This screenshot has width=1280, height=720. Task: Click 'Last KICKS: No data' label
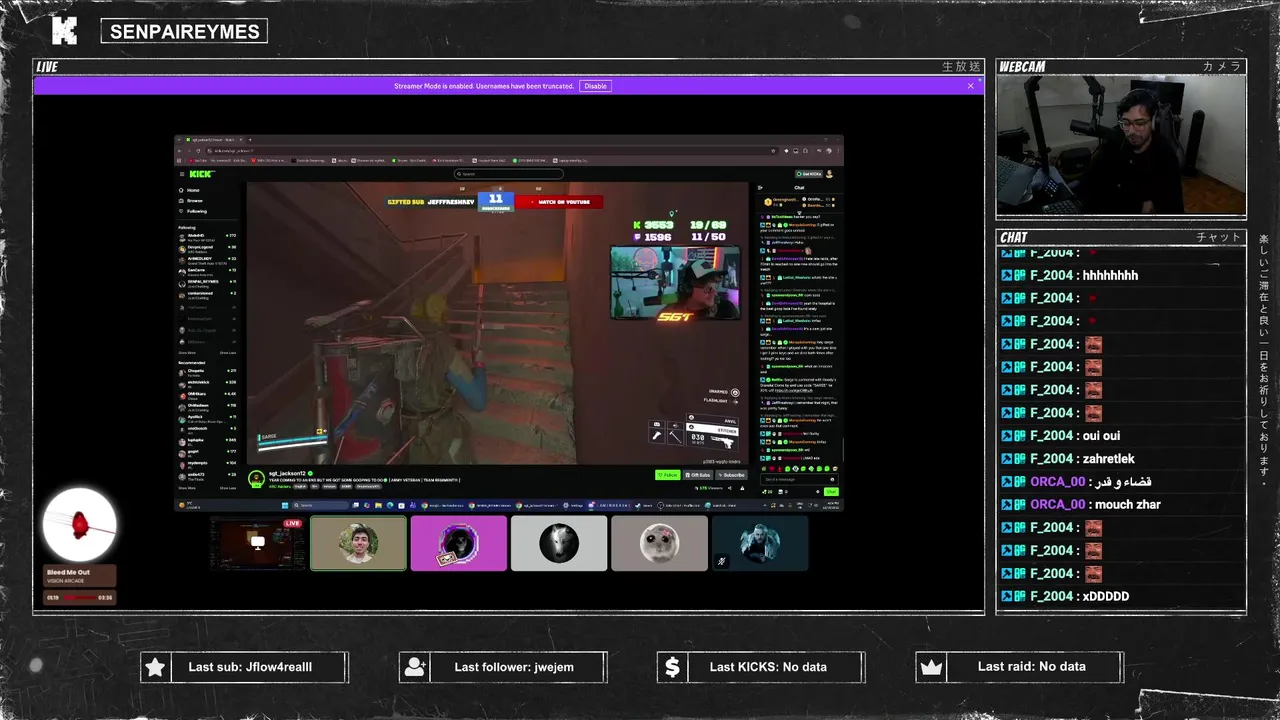[768, 667]
